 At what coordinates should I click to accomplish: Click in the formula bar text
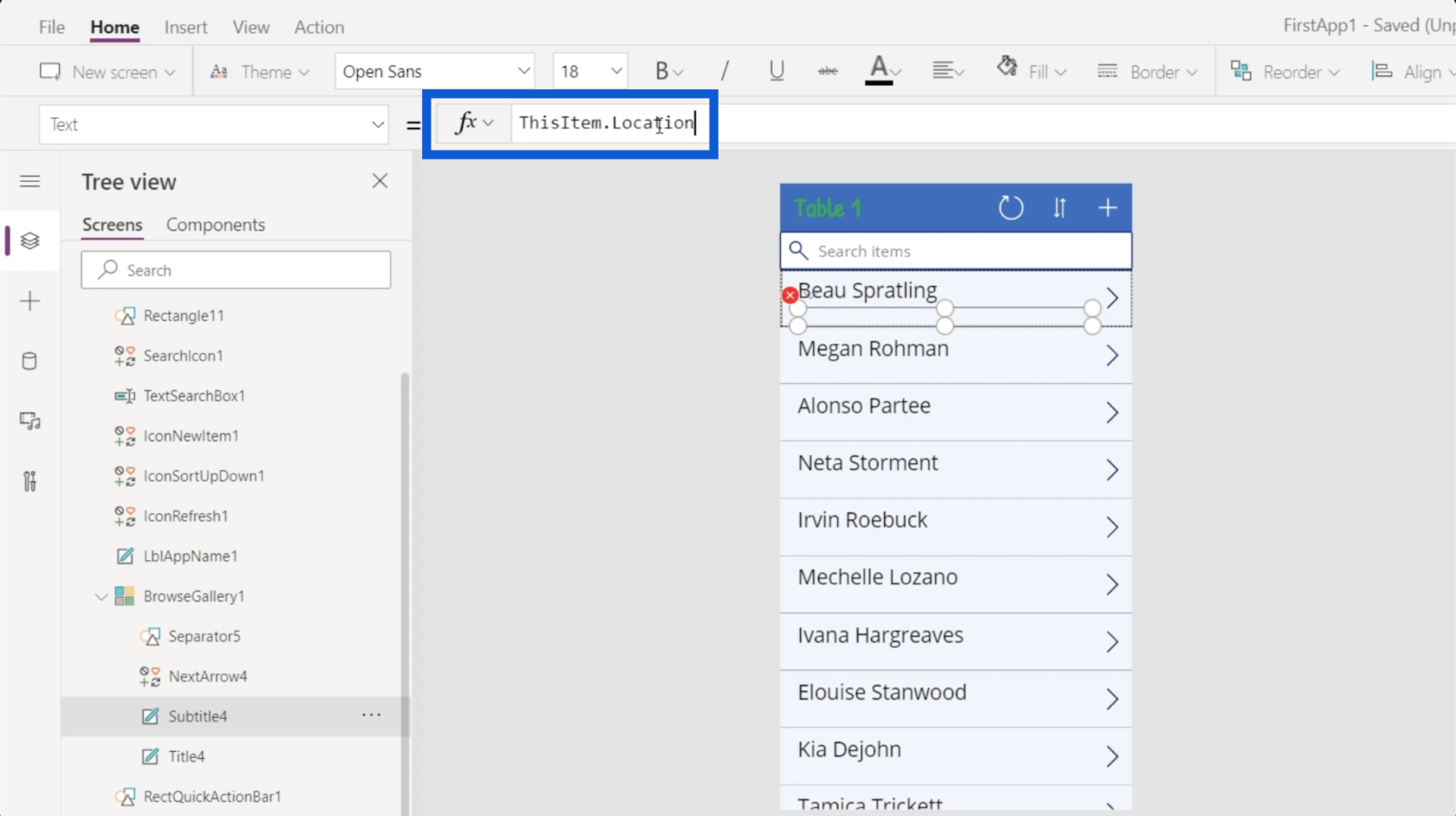(607, 123)
